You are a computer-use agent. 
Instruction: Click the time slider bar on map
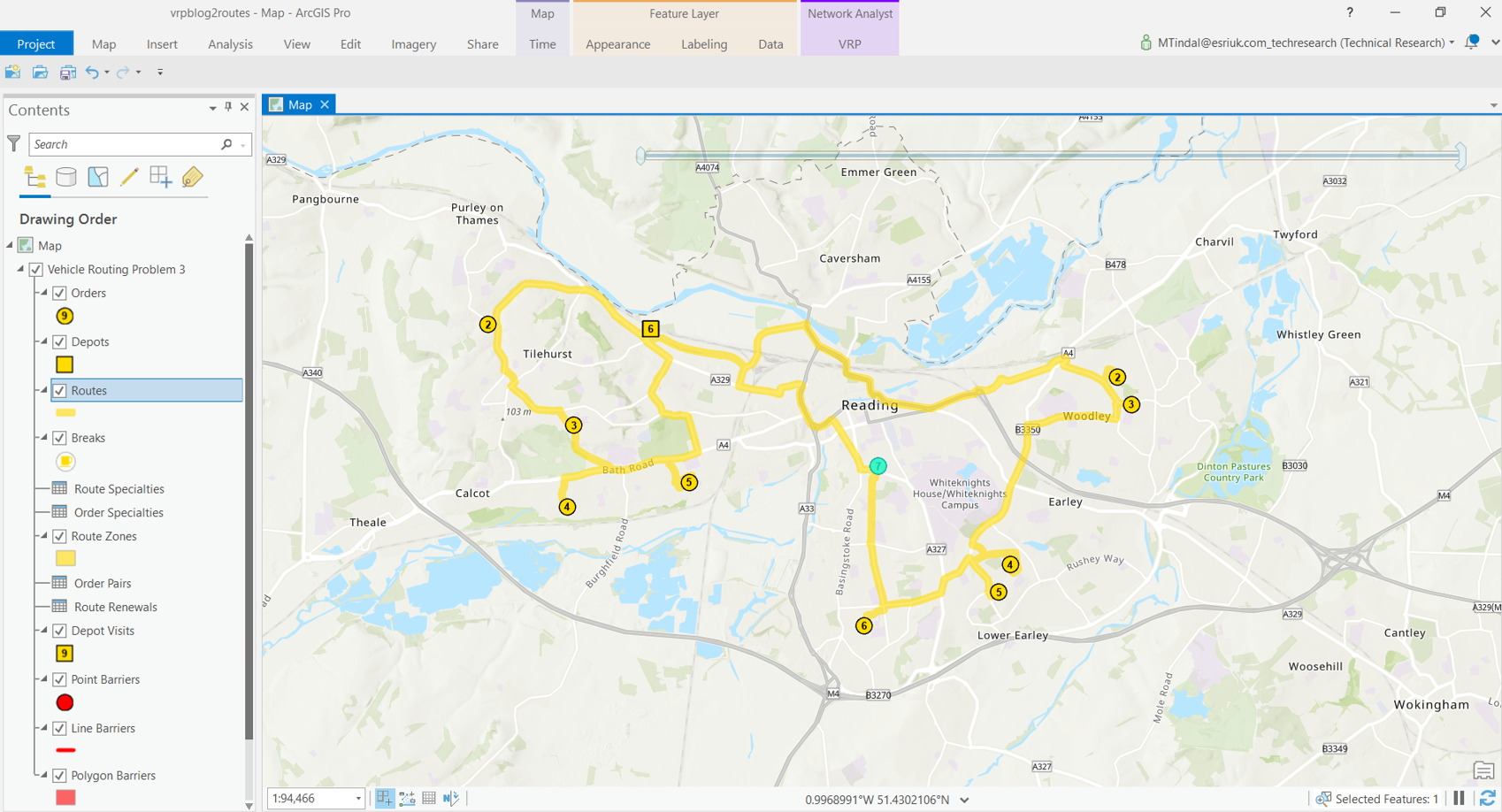pyautogui.click(x=1051, y=156)
